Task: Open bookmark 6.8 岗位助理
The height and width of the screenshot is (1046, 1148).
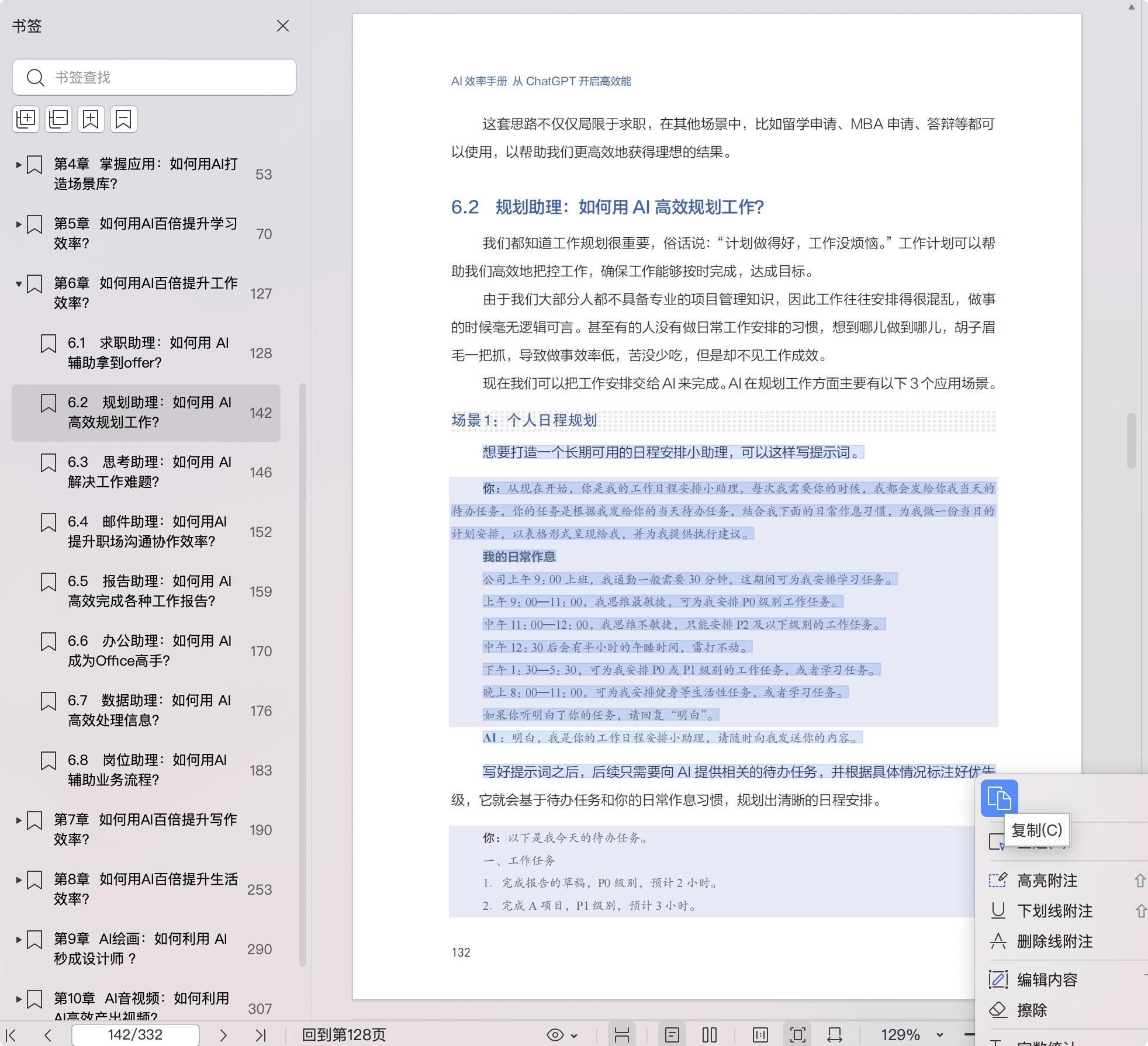Action: coord(146,770)
